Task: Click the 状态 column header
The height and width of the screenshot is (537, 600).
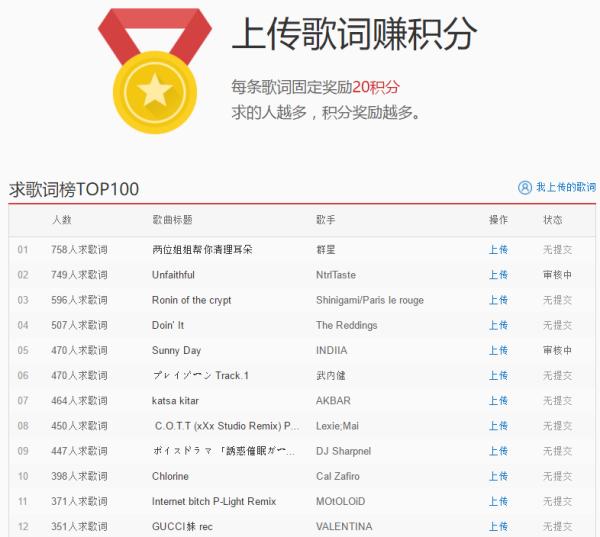Action: point(553,220)
